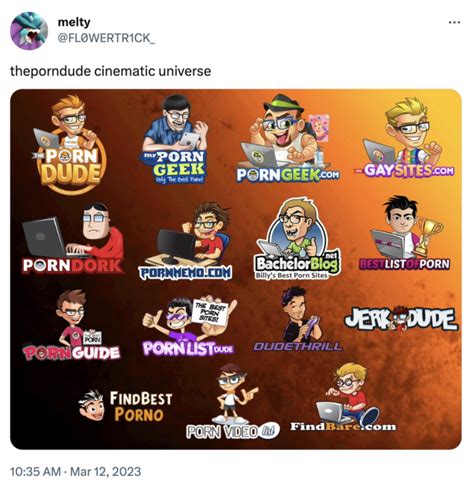
Task: Click the tweet text about cinematic universe
Action: click(x=111, y=71)
